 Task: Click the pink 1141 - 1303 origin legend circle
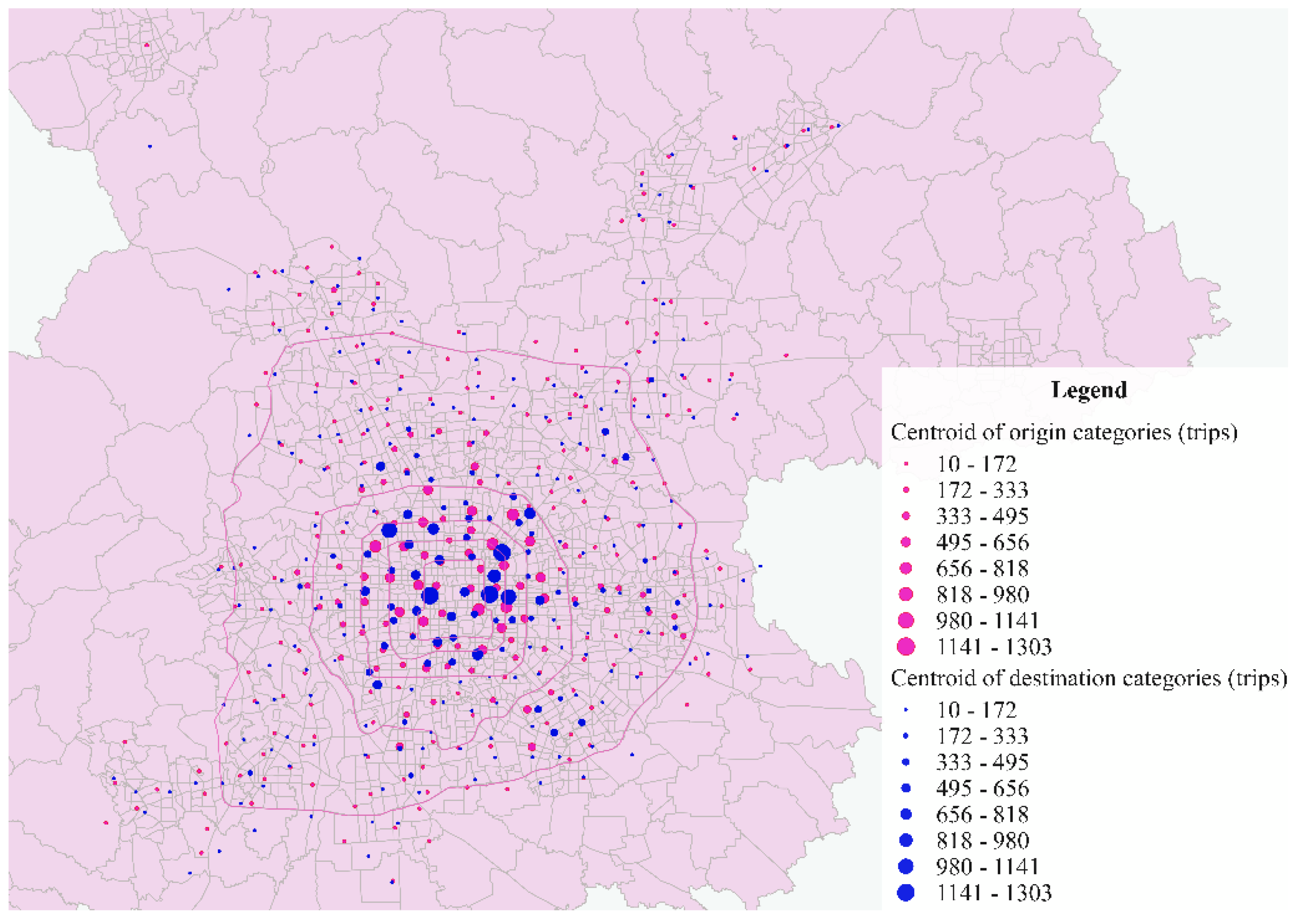[x=906, y=646]
